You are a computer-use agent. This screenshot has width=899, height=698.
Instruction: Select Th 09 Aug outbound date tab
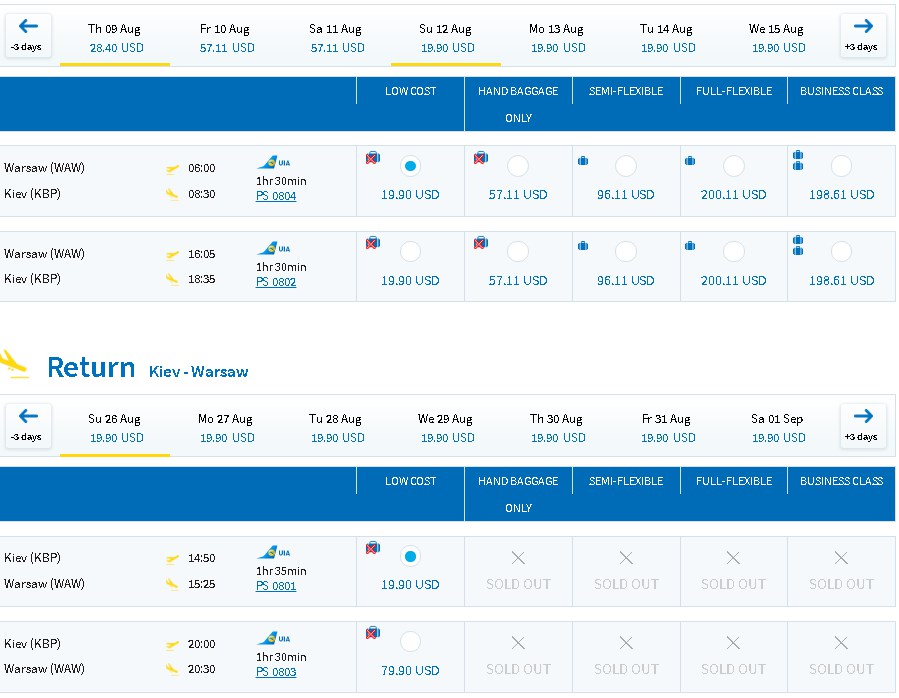pyautogui.click(x=115, y=38)
